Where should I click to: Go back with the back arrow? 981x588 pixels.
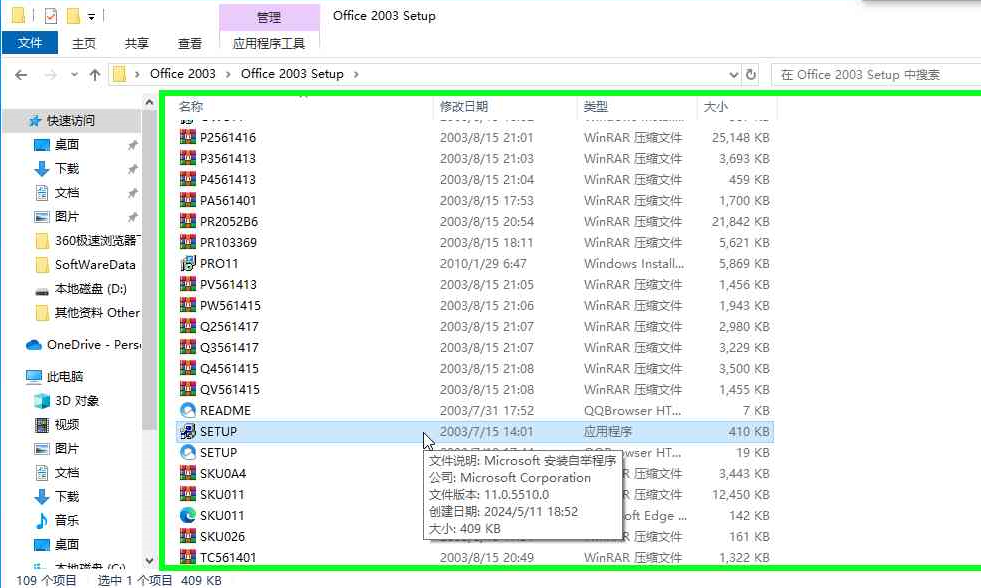(21, 75)
